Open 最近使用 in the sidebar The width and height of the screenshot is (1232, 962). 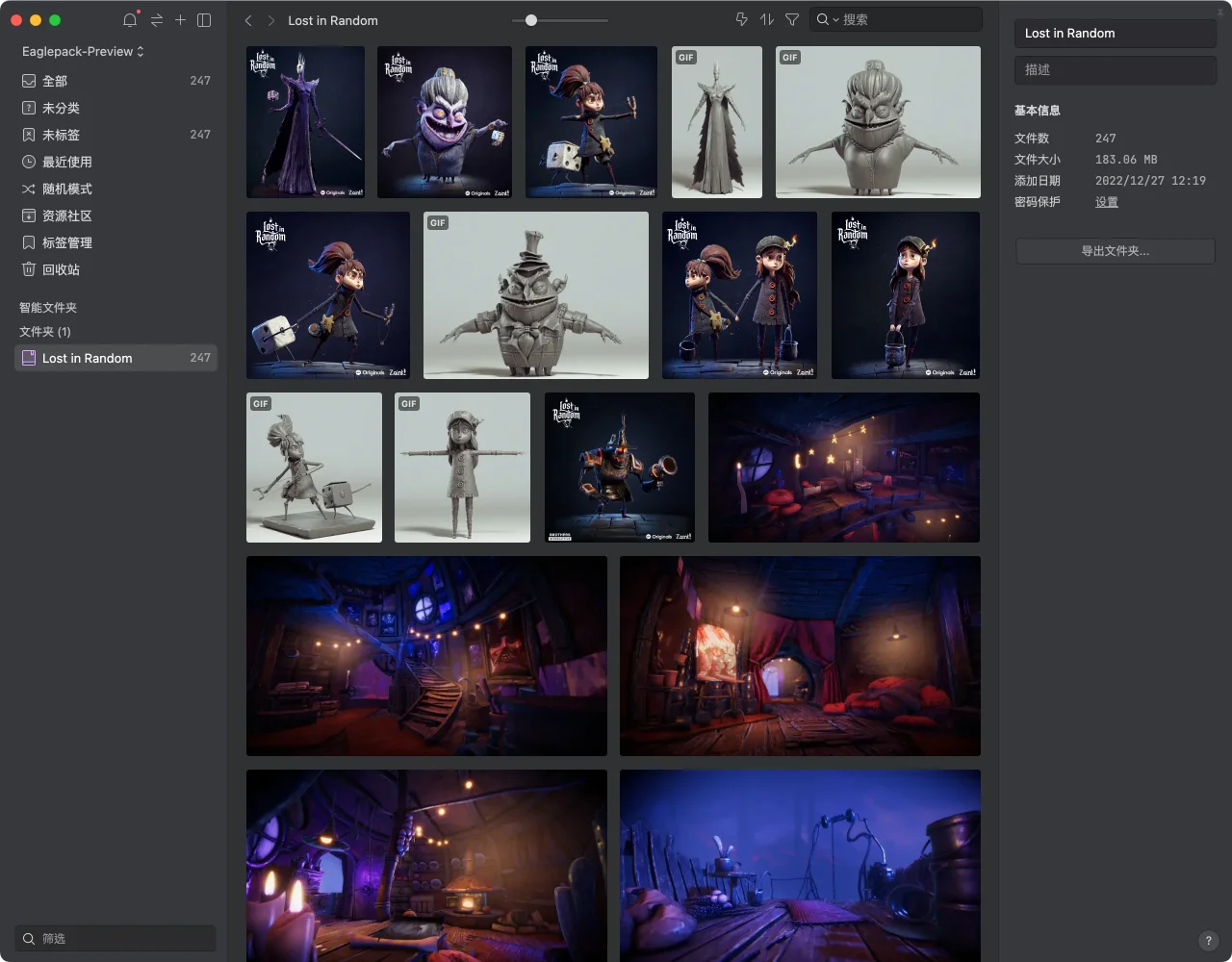(115, 162)
